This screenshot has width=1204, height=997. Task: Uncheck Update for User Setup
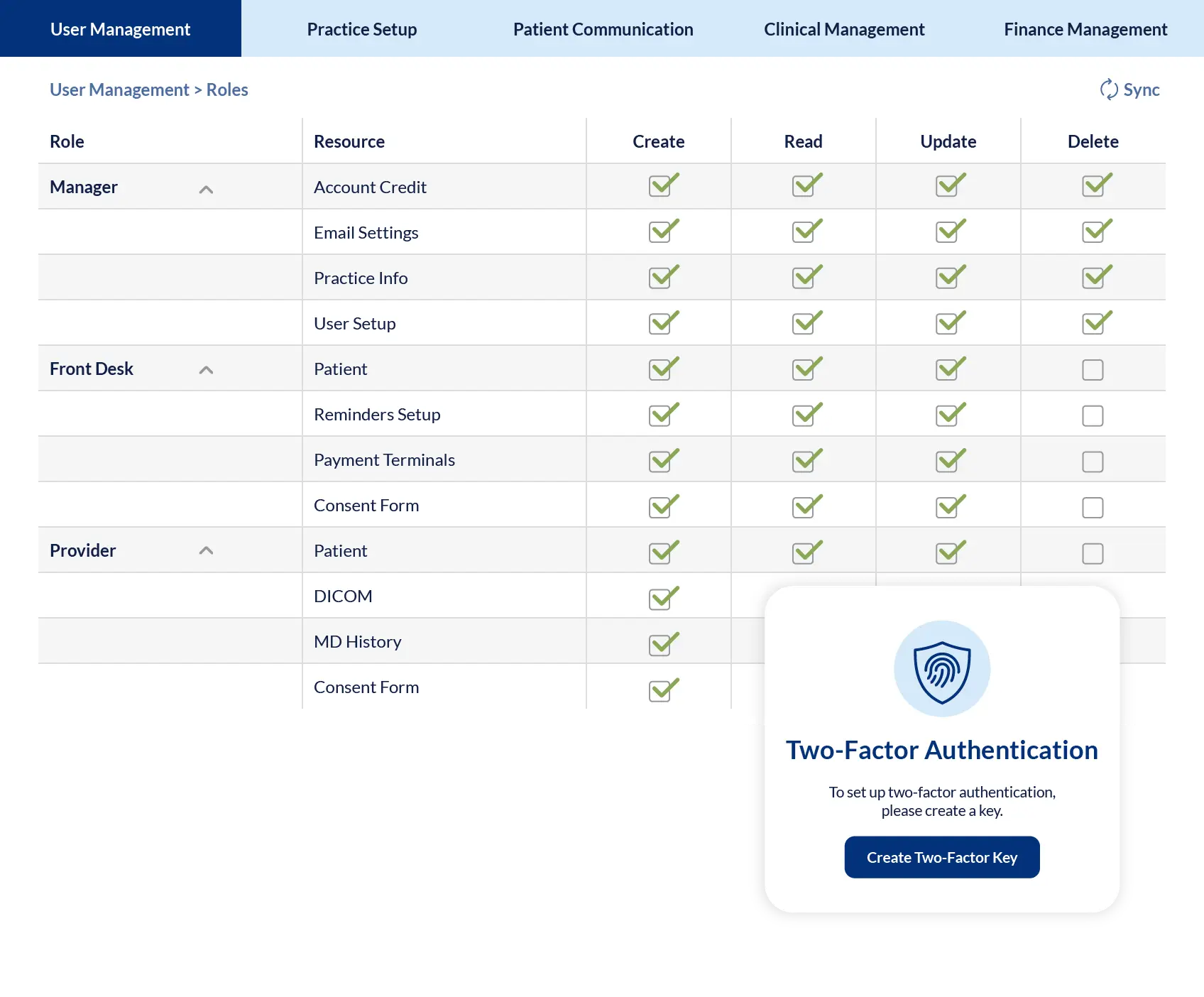[x=951, y=322]
